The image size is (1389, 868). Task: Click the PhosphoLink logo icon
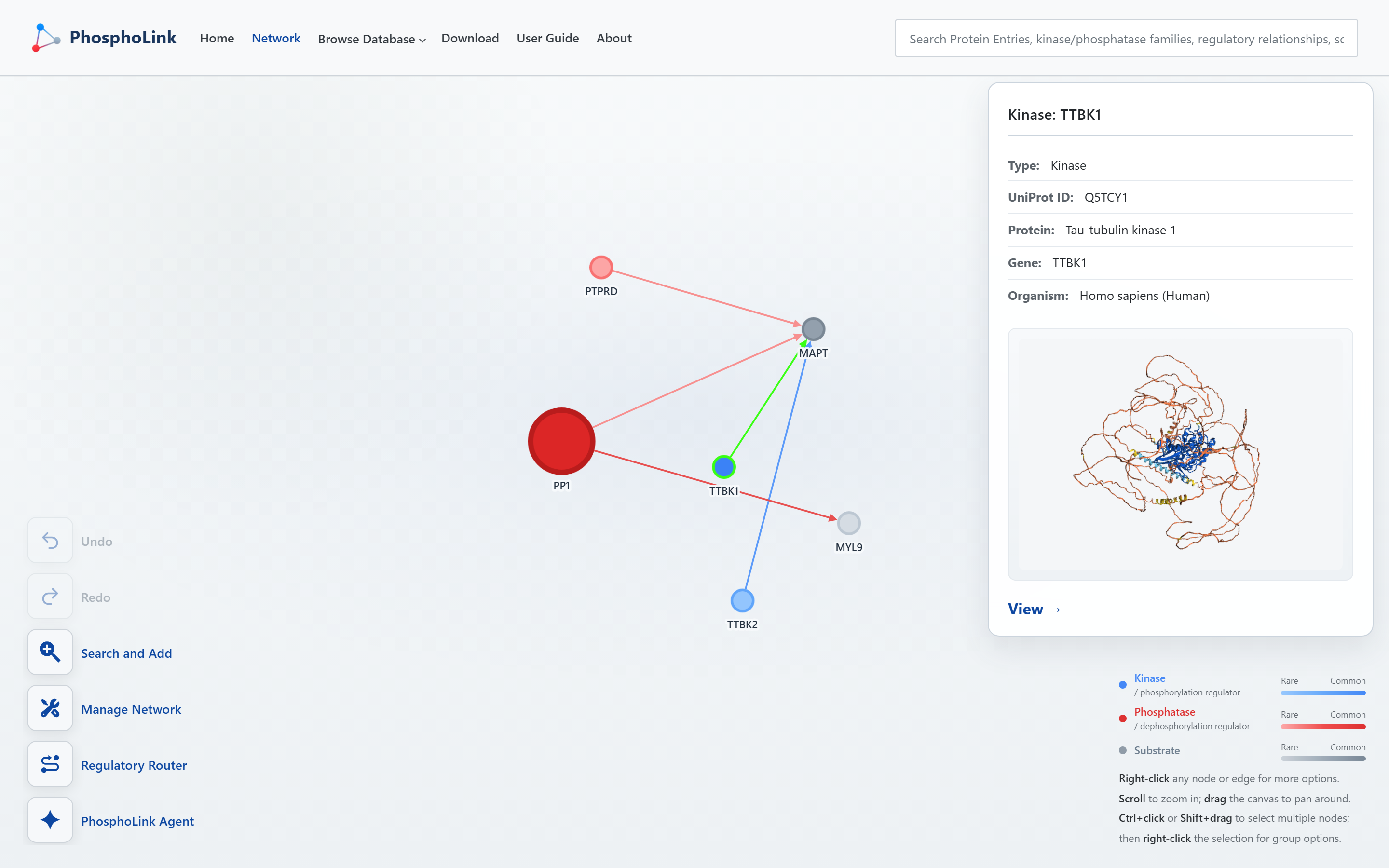tap(46, 38)
